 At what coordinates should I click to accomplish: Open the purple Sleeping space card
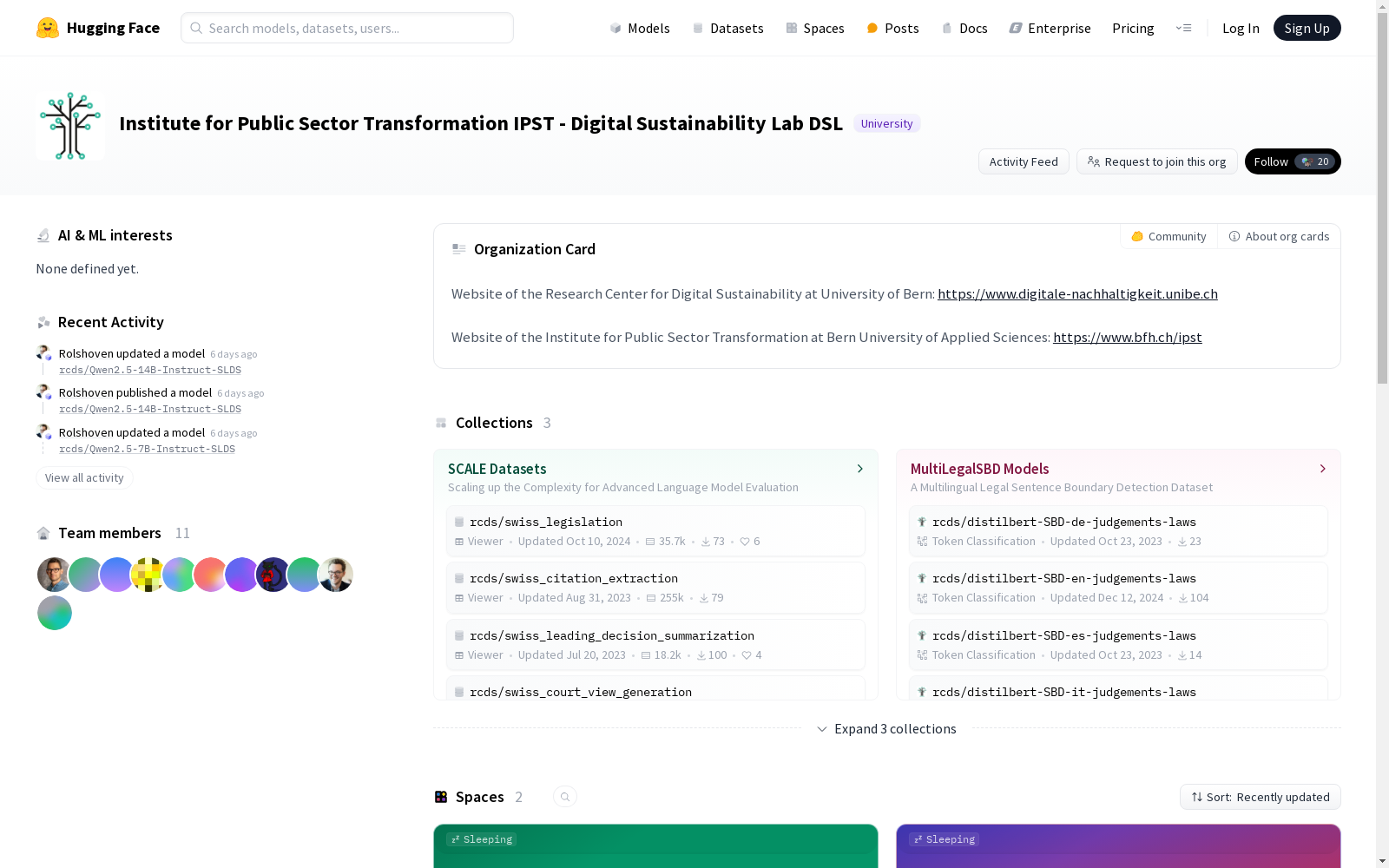tap(1118, 846)
